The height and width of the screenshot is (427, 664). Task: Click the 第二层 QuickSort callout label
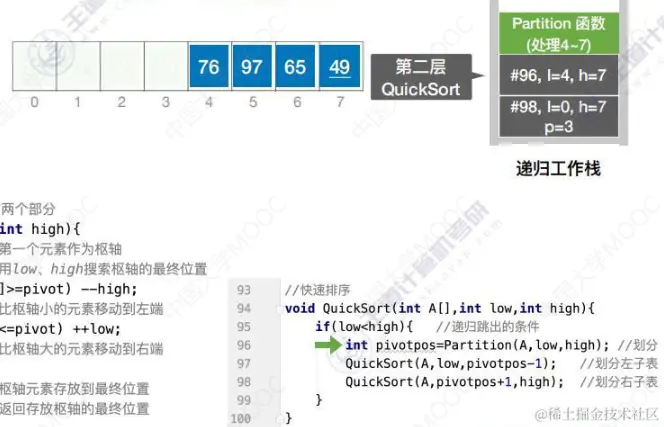(421, 77)
